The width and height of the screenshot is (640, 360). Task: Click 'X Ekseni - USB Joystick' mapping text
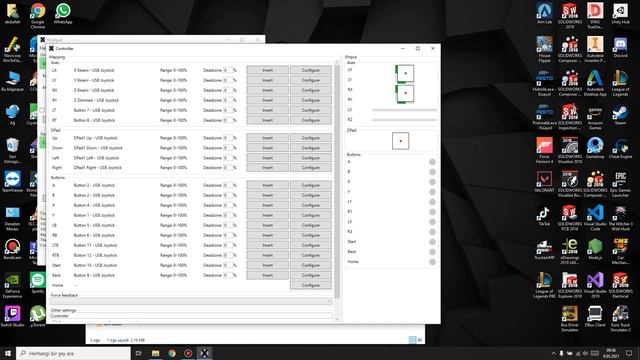click(94, 70)
